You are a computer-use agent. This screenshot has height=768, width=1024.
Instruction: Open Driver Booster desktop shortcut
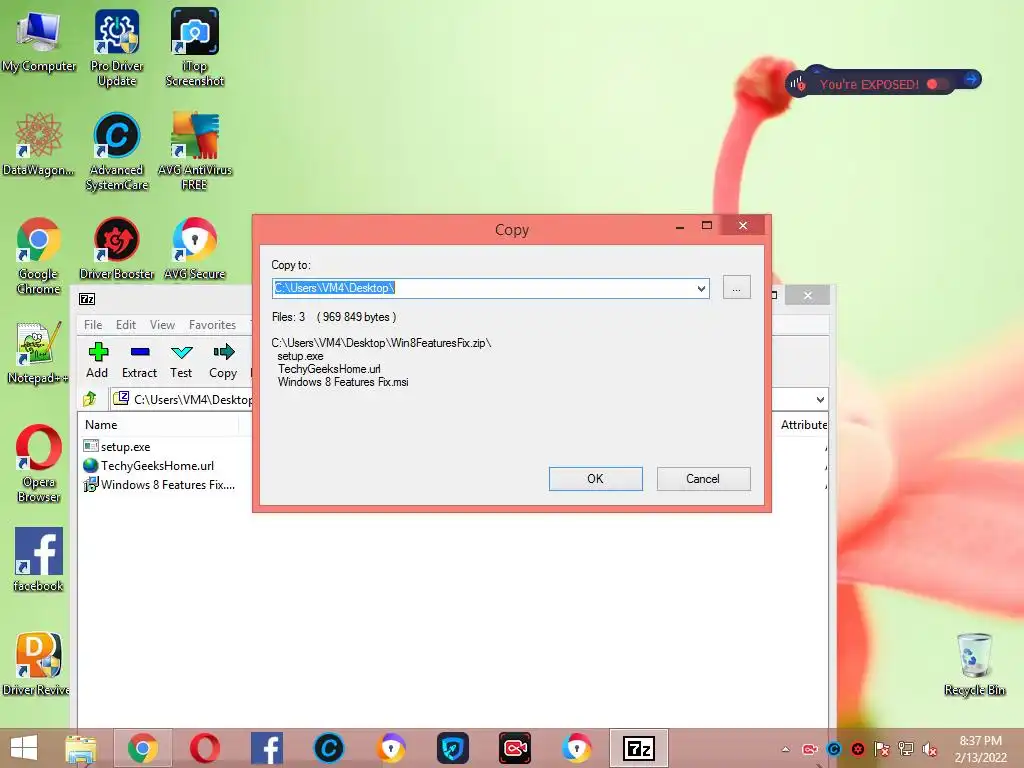click(117, 249)
